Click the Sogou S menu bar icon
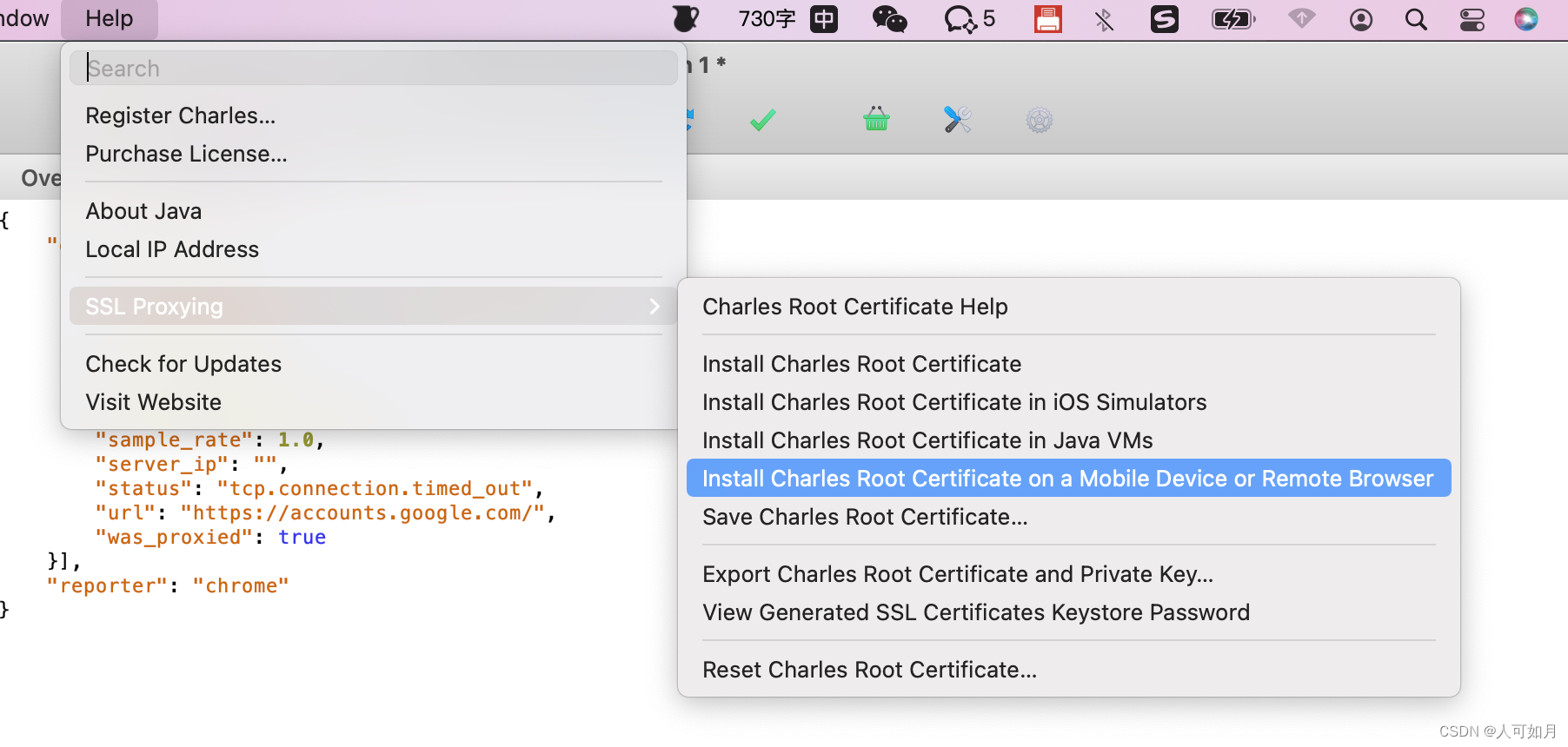 tap(1164, 19)
